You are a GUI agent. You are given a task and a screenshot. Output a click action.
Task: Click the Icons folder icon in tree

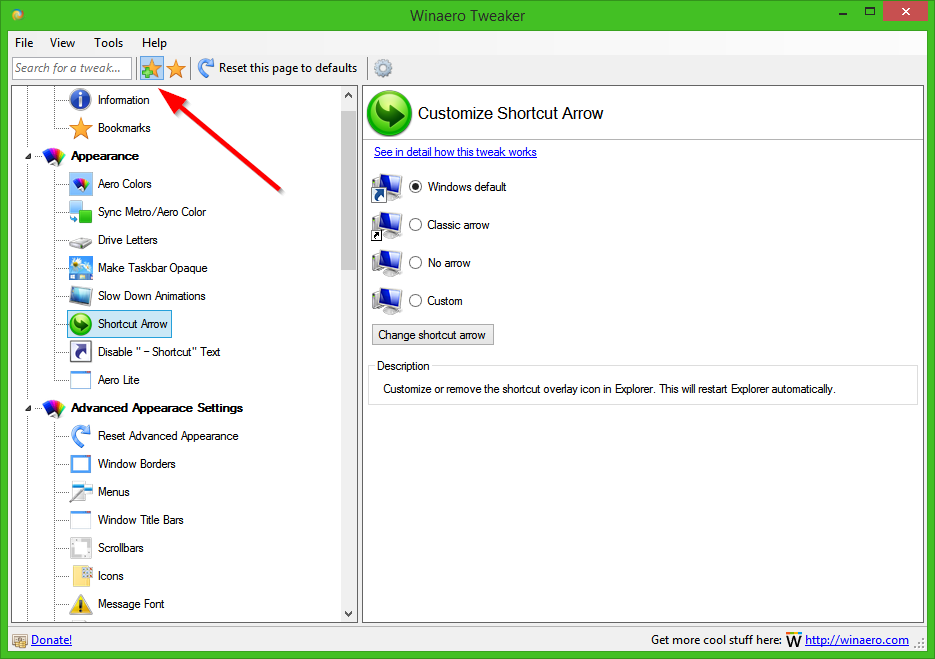(82, 576)
